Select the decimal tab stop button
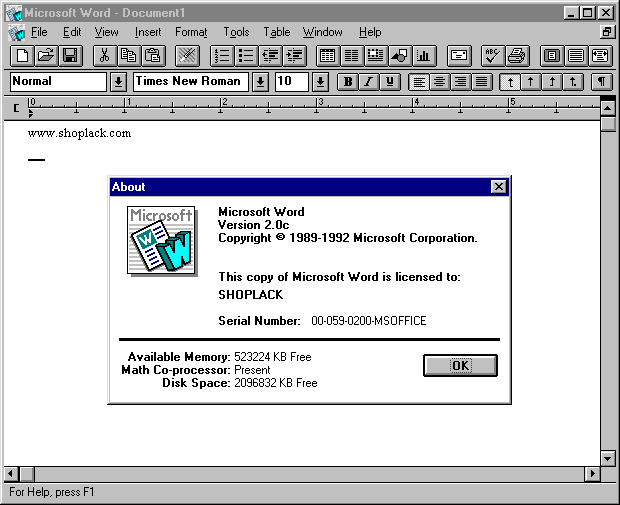Viewport: 620px width, 505px height. [x=573, y=82]
